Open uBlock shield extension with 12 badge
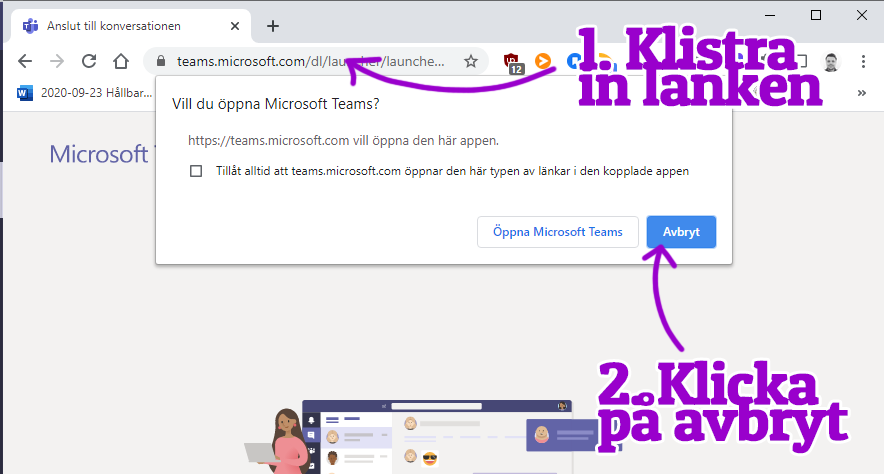Viewport: 884px width, 474px height. point(512,63)
